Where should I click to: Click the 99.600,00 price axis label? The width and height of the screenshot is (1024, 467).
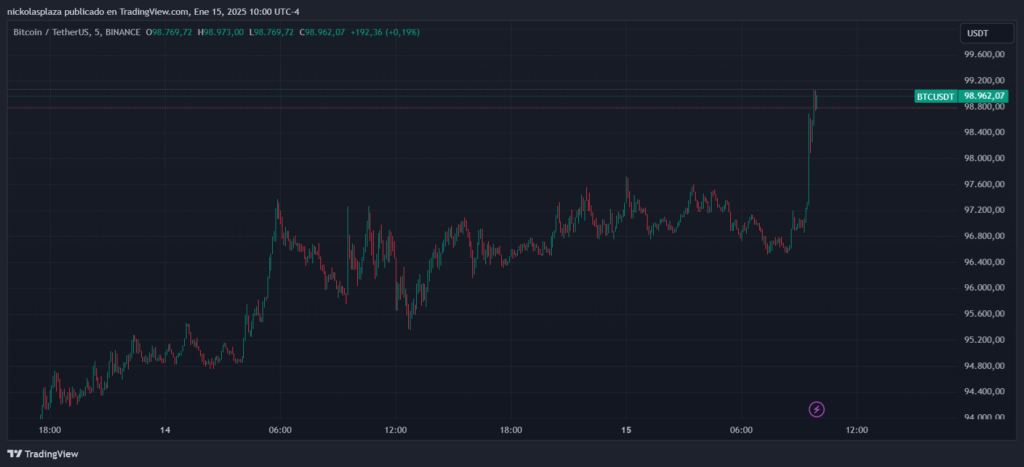click(x=984, y=55)
